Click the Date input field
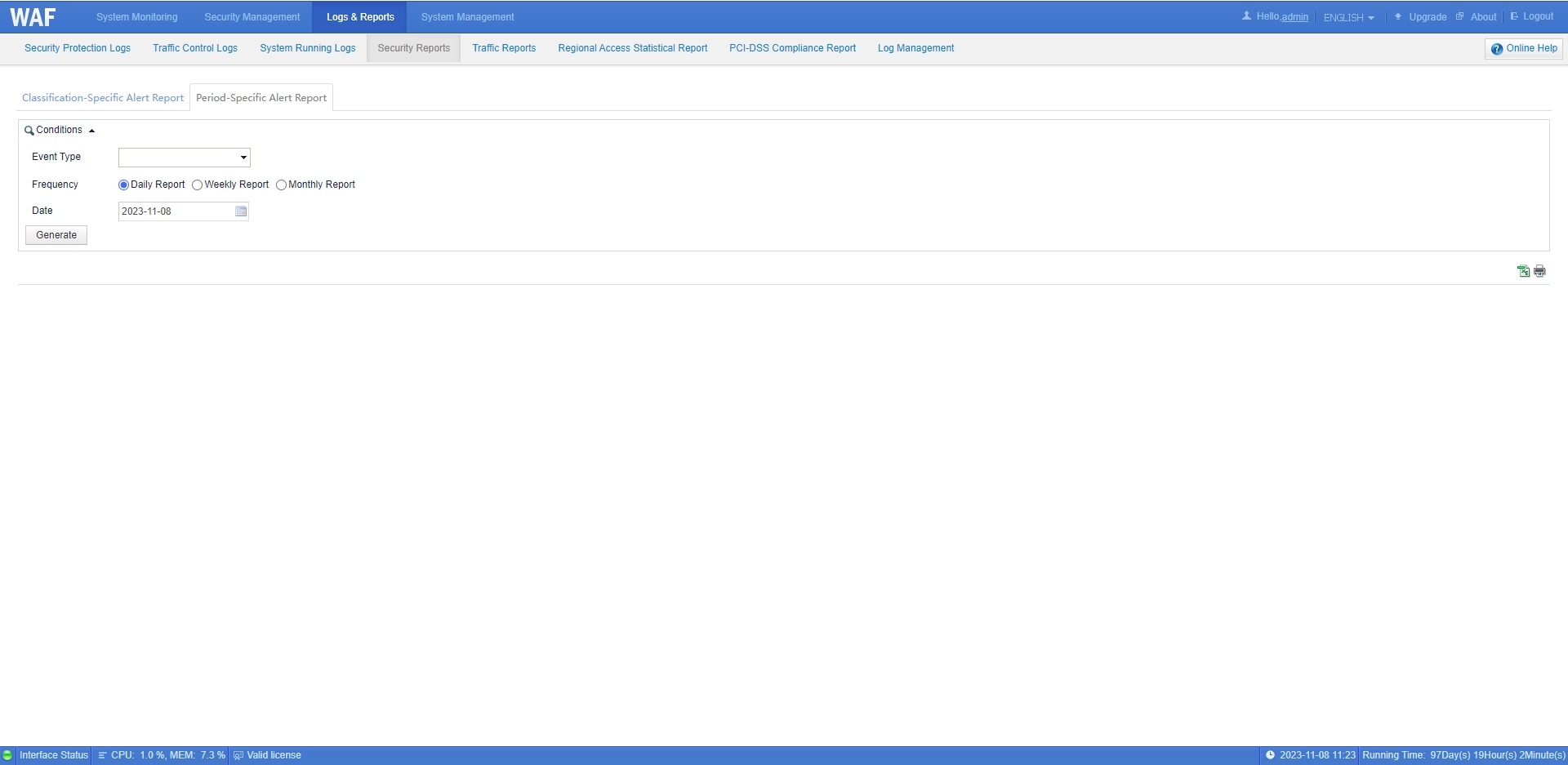This screenshot has width=1568, height=765. coord(176,211)
